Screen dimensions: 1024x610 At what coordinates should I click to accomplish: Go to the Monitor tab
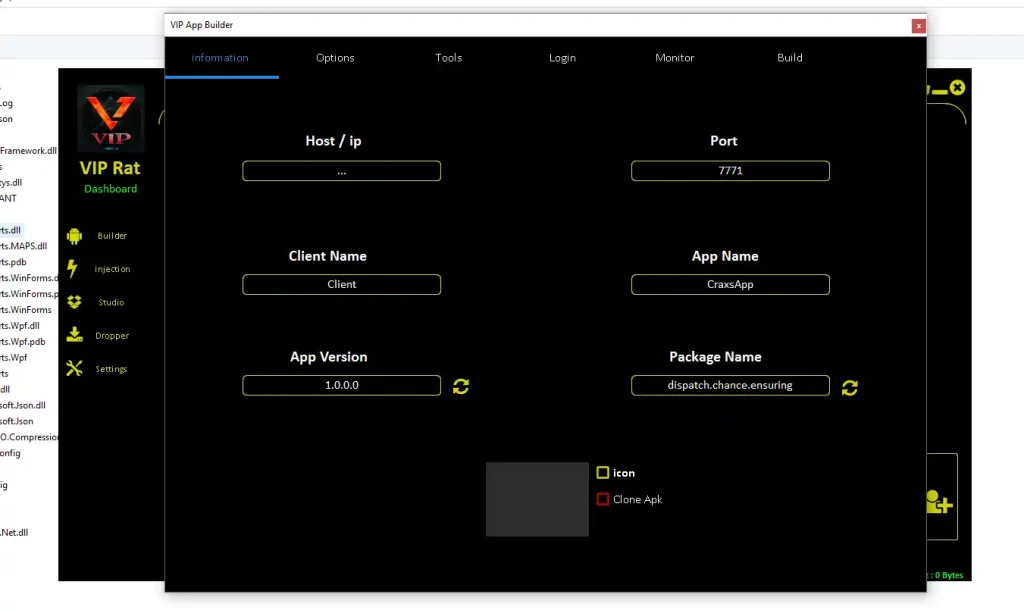tap(674, 58)
